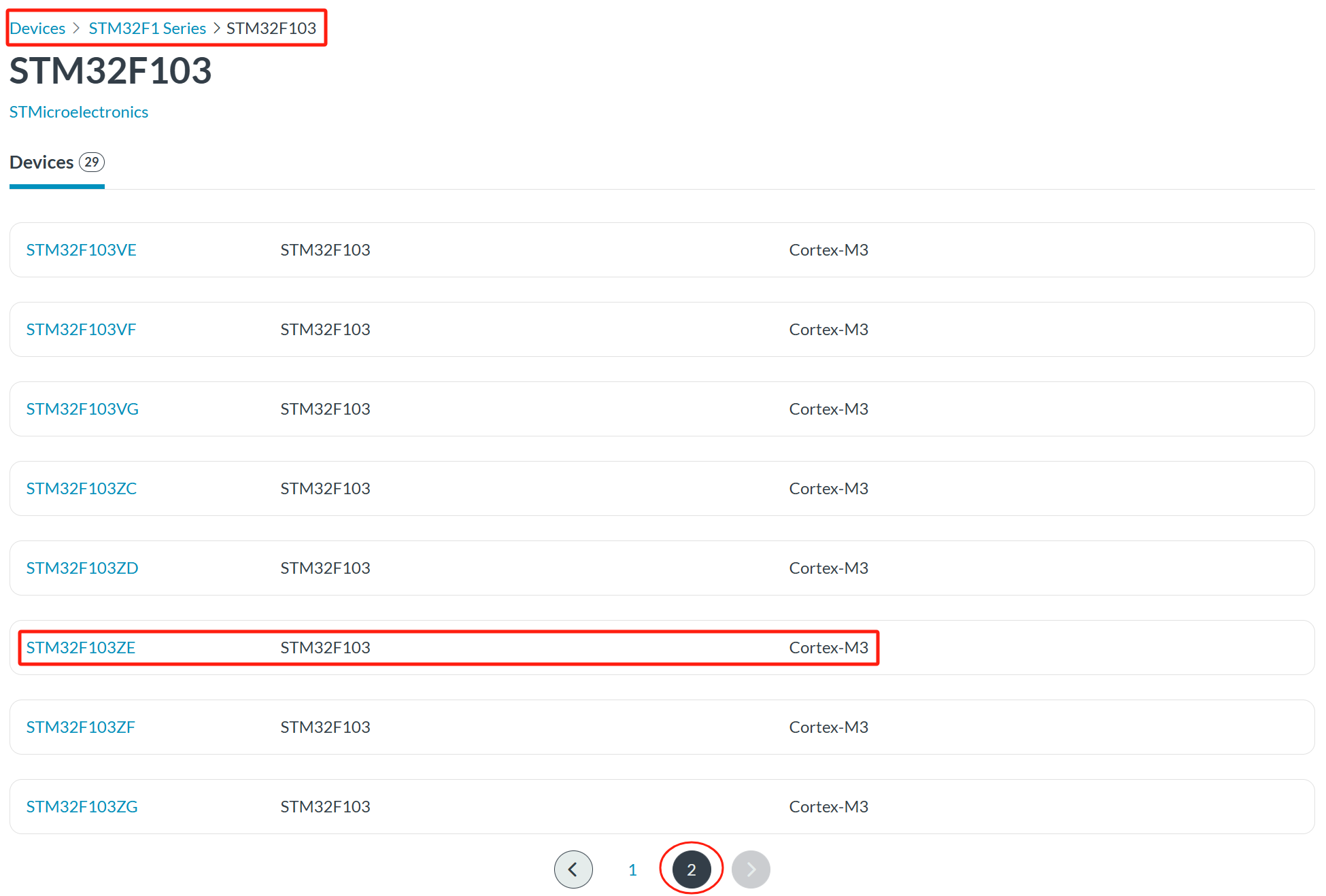
Task: Open the STM32F103ZE device
Action: tap(80, 648)
